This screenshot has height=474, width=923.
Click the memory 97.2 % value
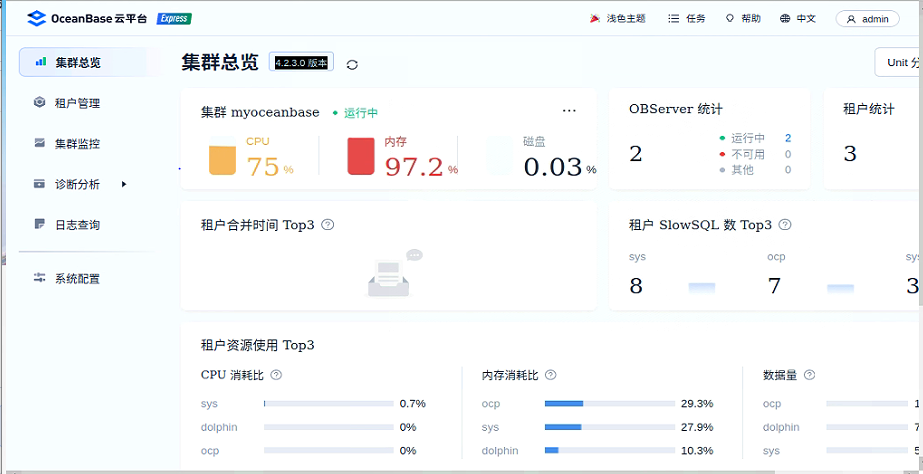coord(421,167)
